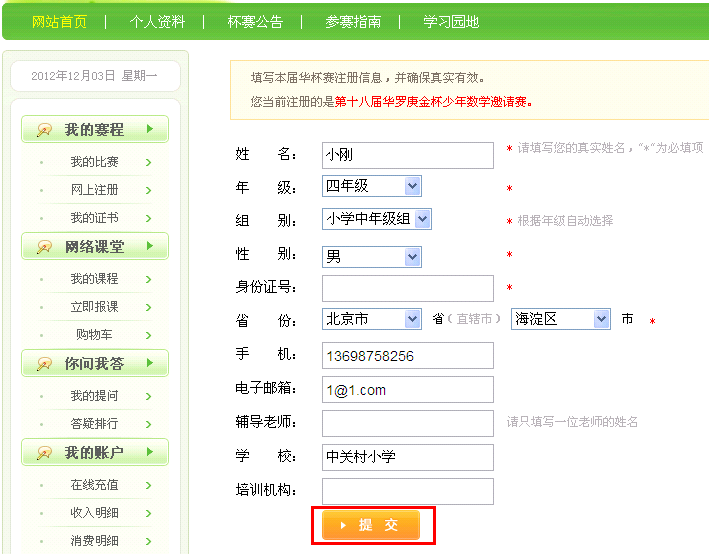Image resolution: width=709 pixels, height=554 pixels.
Task: Open 参赛指南 navigation item
Action: click(x=353, y=21)
